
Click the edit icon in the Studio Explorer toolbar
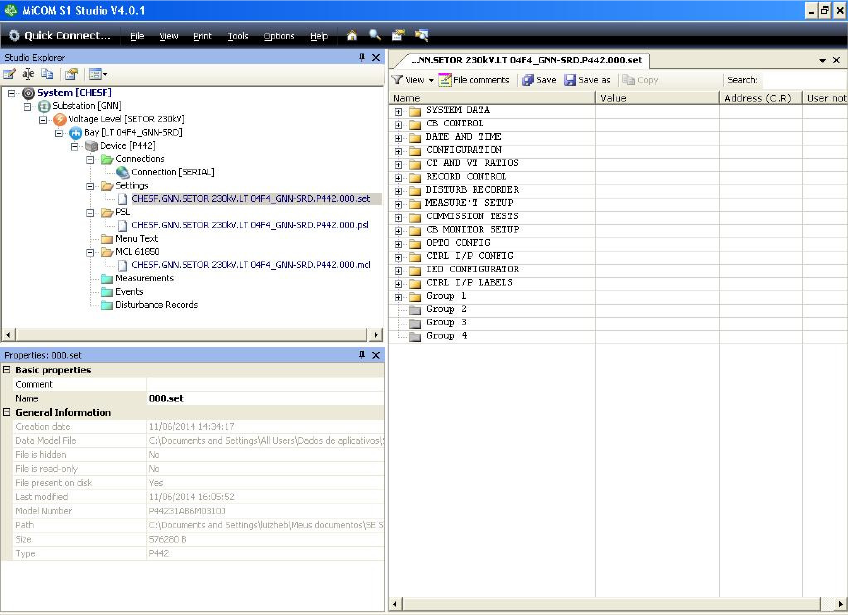click(x=9, y=74)
